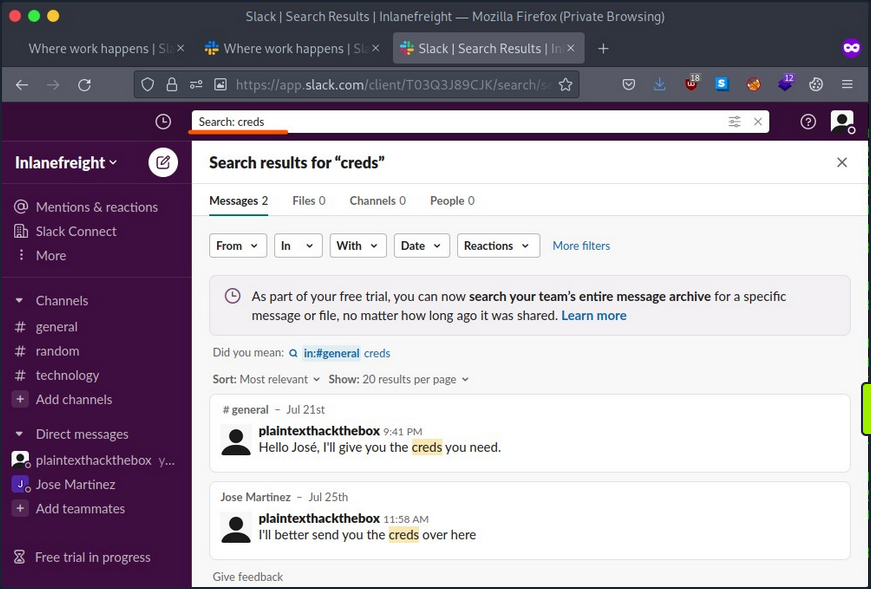Open the general channel in sidebar
Screen dimensions: 871x589
pyautogui.click(x=57, y=327)
